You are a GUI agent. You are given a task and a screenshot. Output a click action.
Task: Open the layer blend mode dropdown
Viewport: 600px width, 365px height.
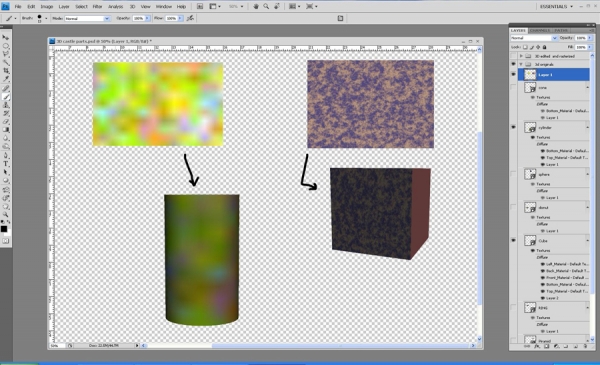534,38
